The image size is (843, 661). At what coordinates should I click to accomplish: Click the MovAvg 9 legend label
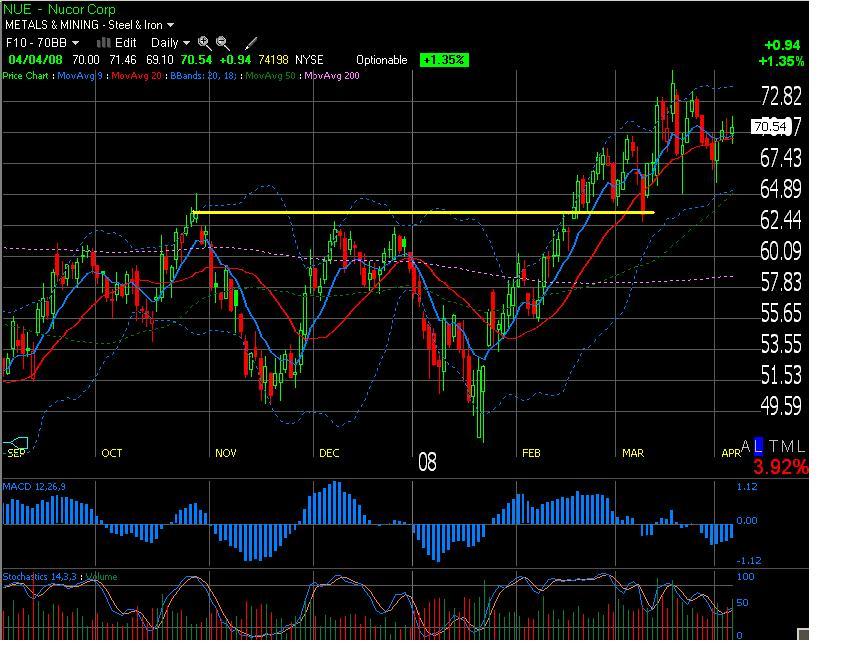pyautogui.click(x=80, y=76)
